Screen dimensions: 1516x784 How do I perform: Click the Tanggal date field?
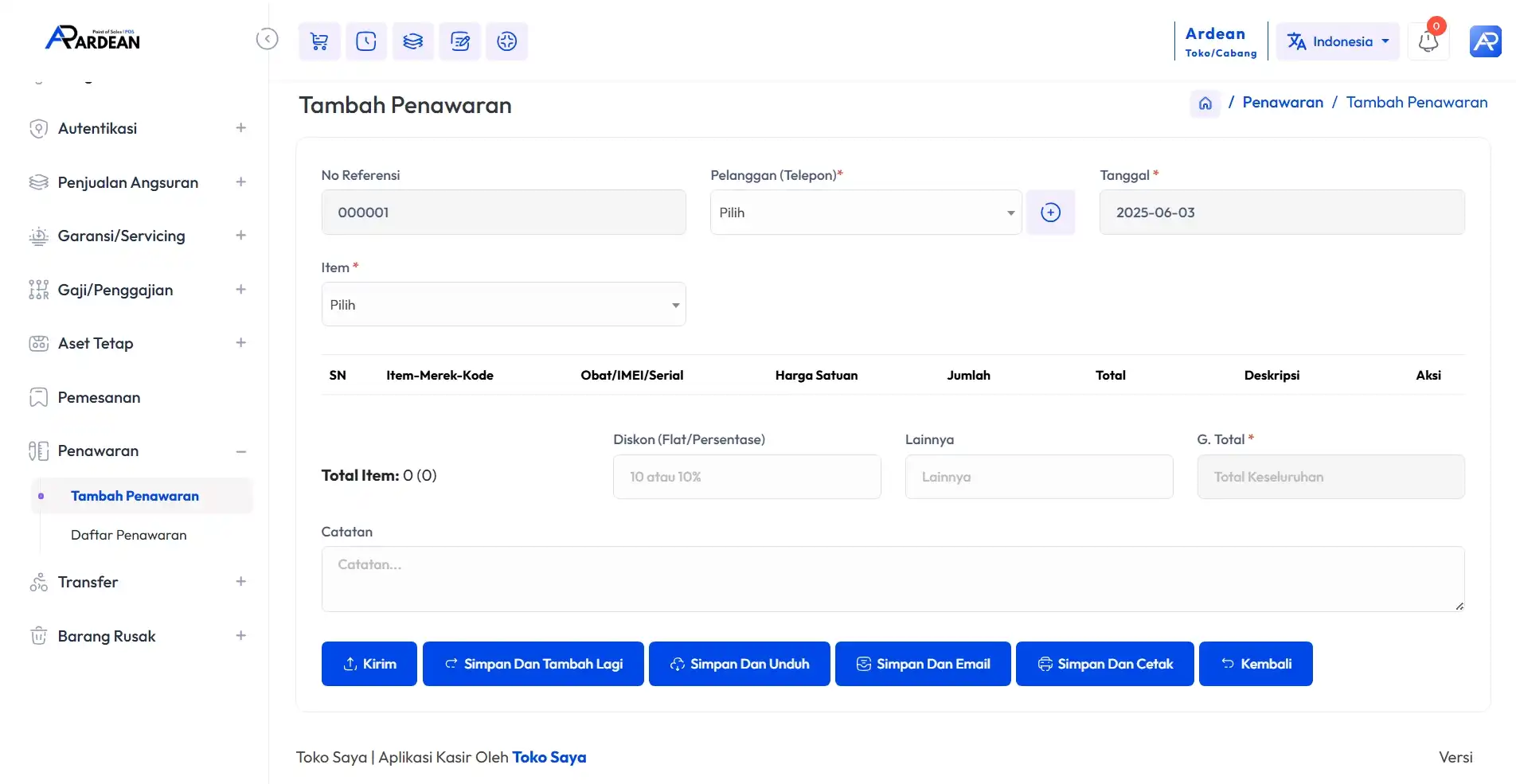click(1282, 213)
